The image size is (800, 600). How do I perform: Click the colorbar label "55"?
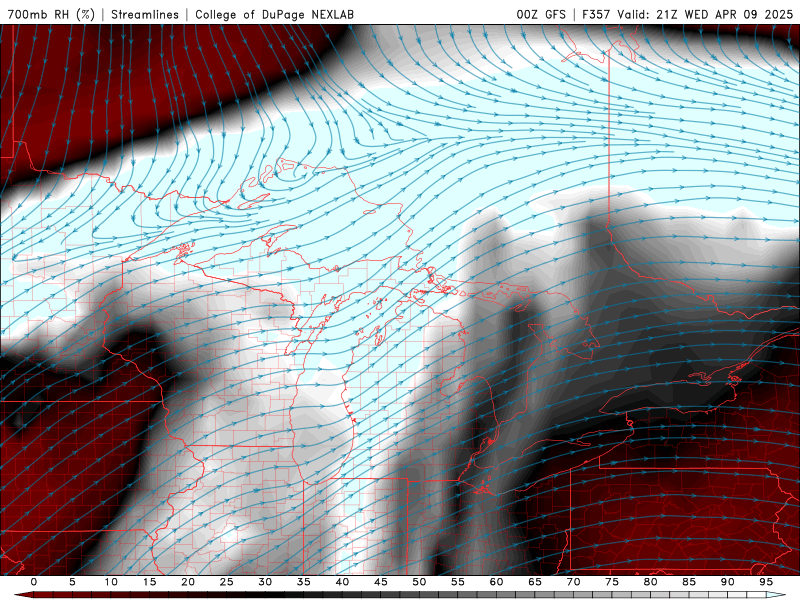[x=458, y=582]
